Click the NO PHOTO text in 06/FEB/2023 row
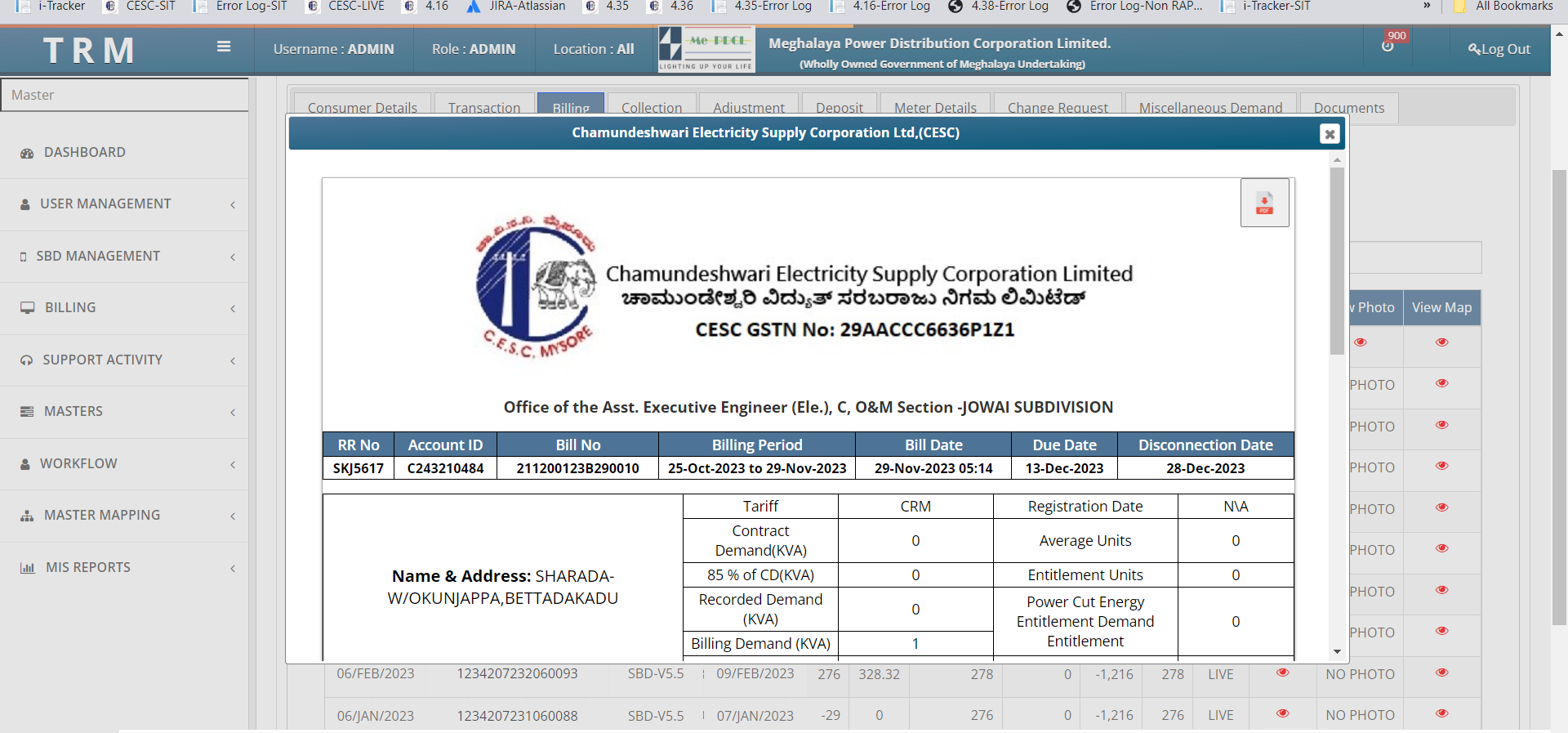 coord(1360,674)
